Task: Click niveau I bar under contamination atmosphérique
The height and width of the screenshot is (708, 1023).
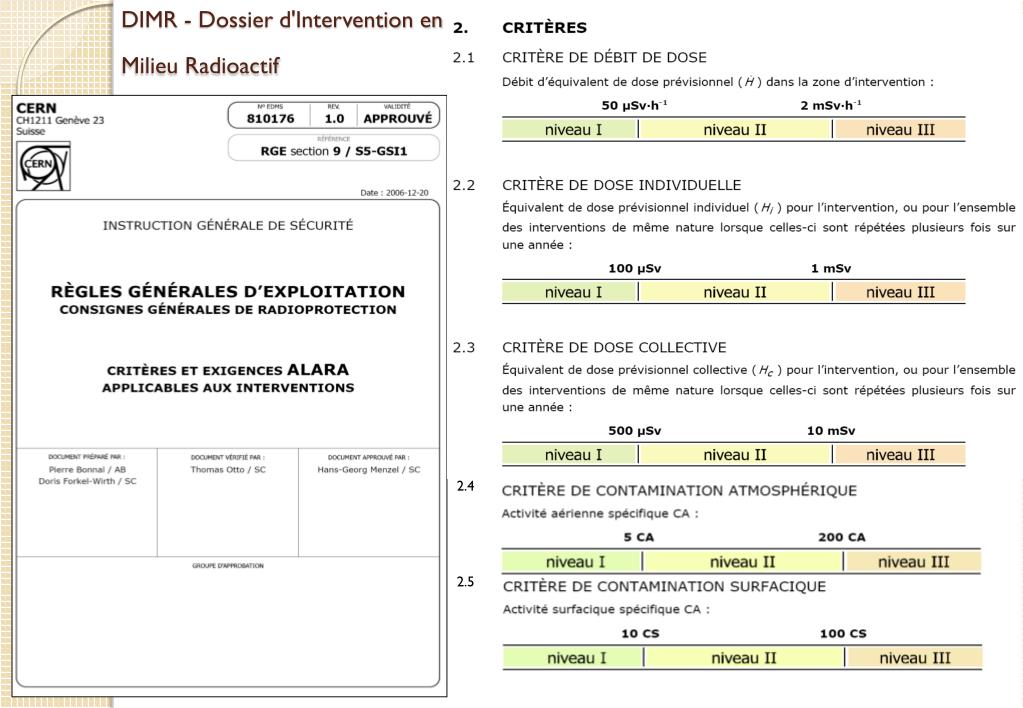Action: 572,562
